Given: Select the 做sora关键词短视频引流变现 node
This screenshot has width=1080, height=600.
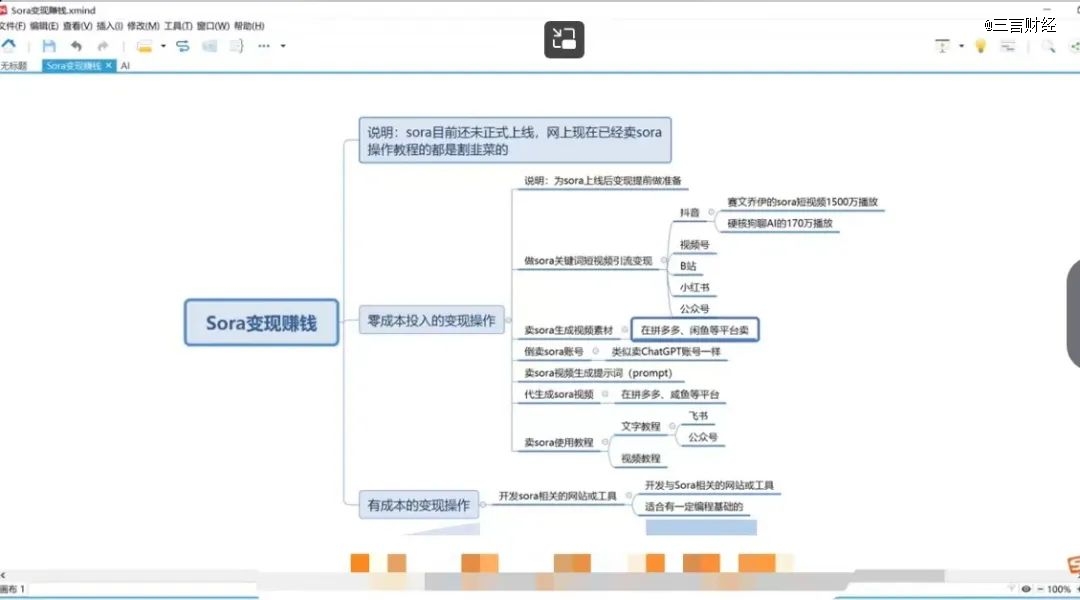Looking at the screenshot, I should [588, 260].
